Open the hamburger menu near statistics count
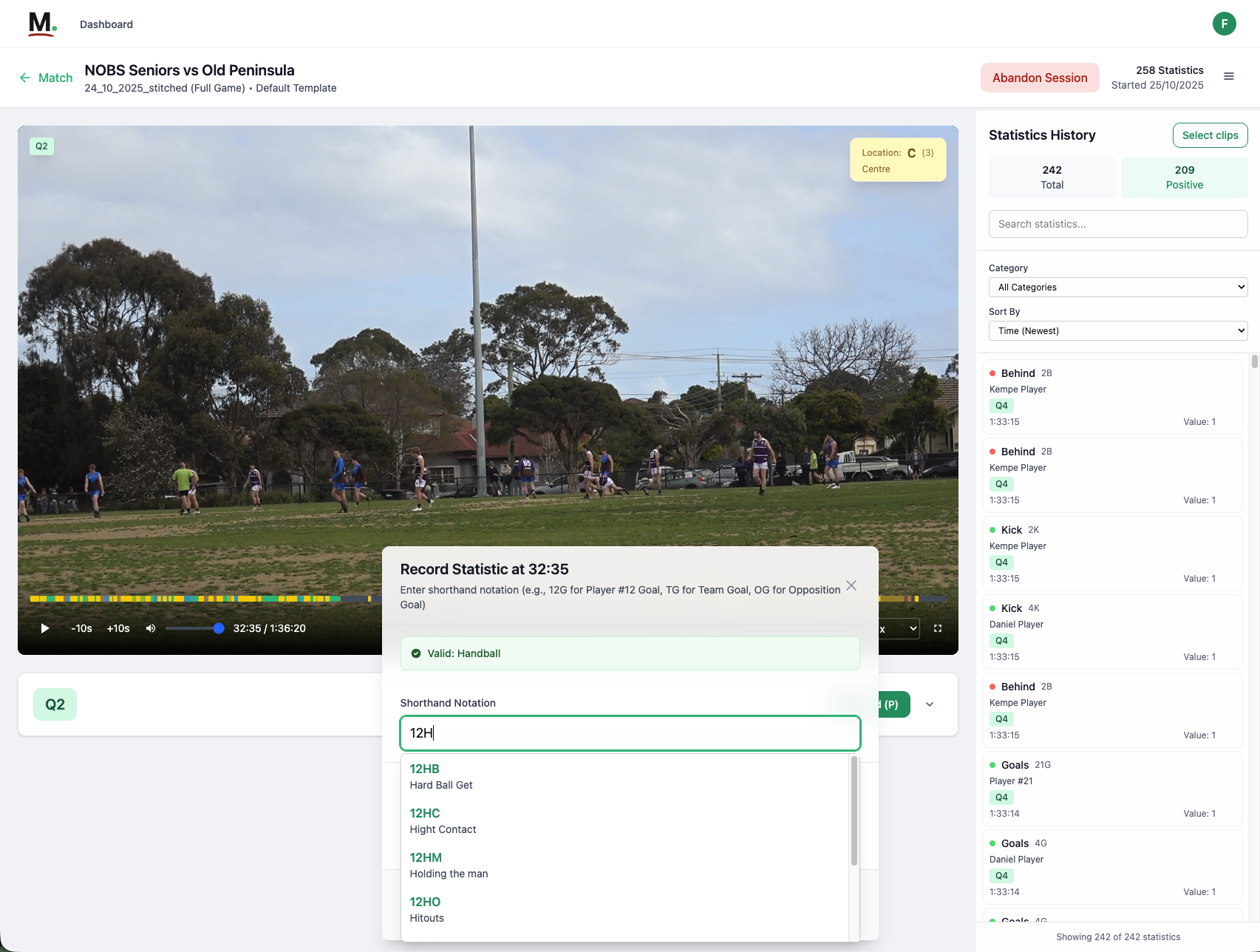 [1229, 77]
